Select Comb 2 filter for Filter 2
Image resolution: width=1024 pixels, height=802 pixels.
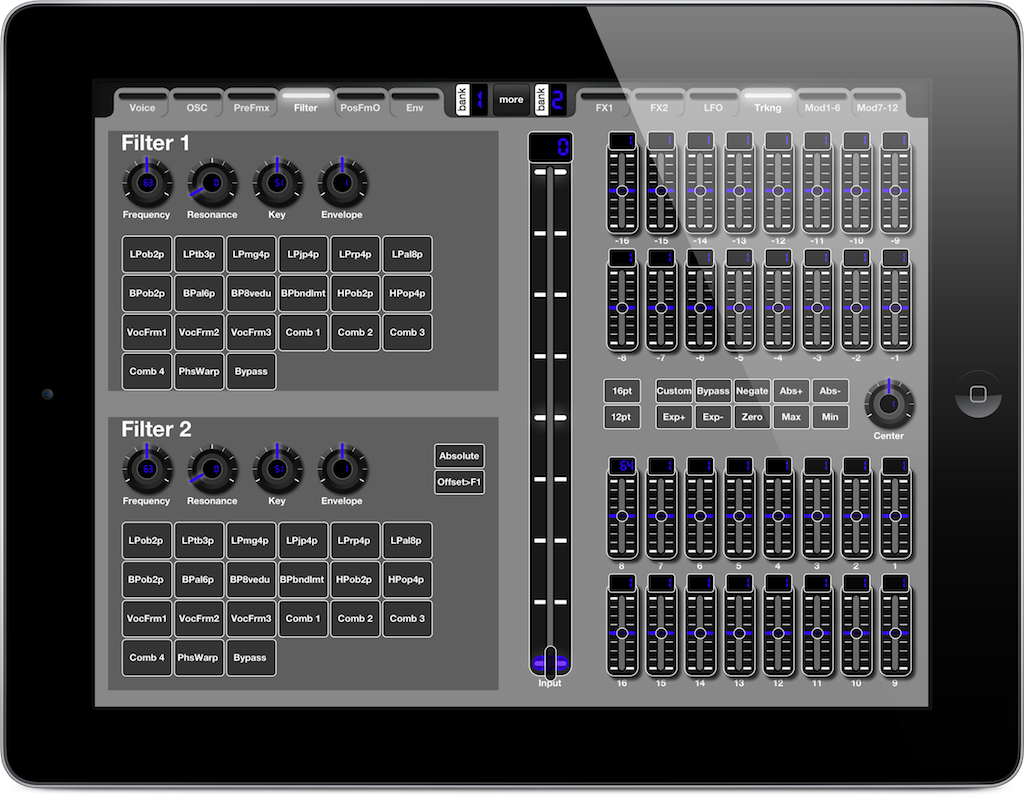(x=355, y=618)
